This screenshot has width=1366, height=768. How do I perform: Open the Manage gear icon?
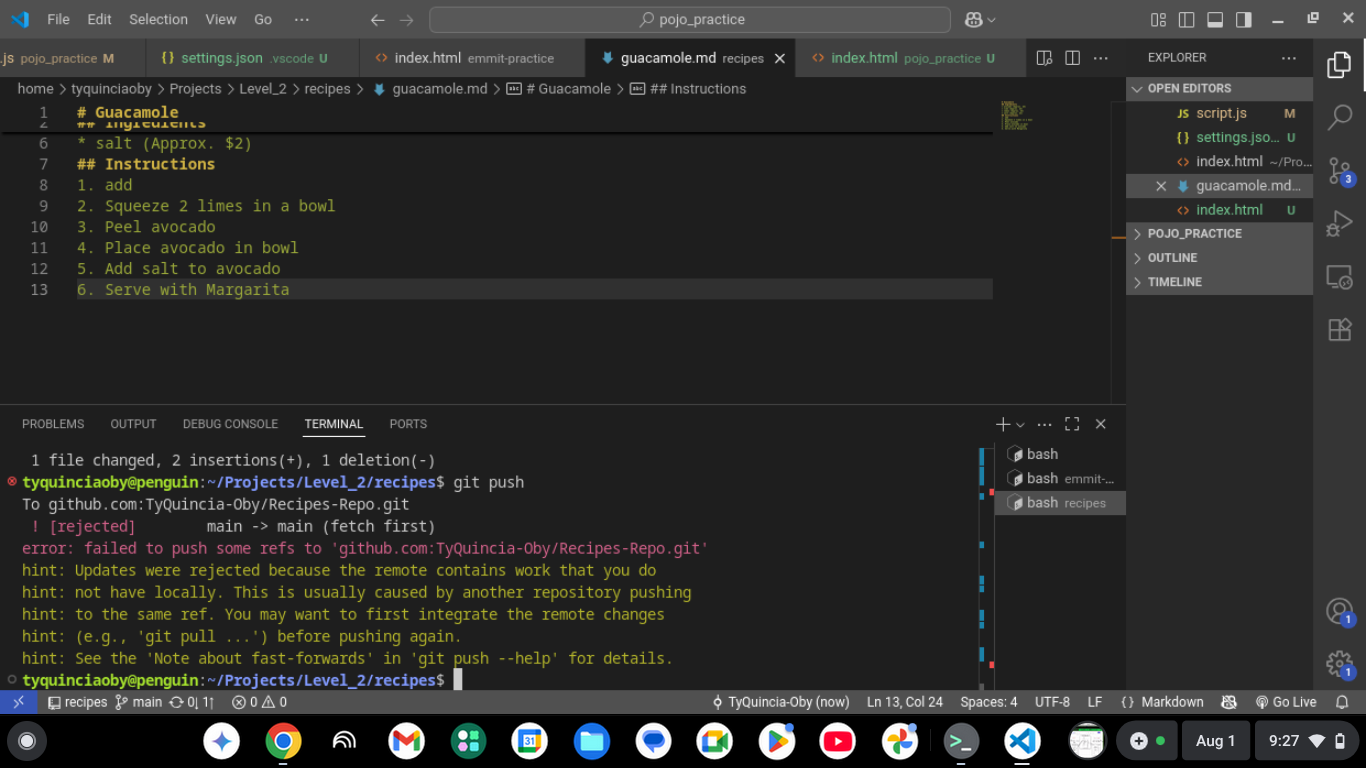1339,663
